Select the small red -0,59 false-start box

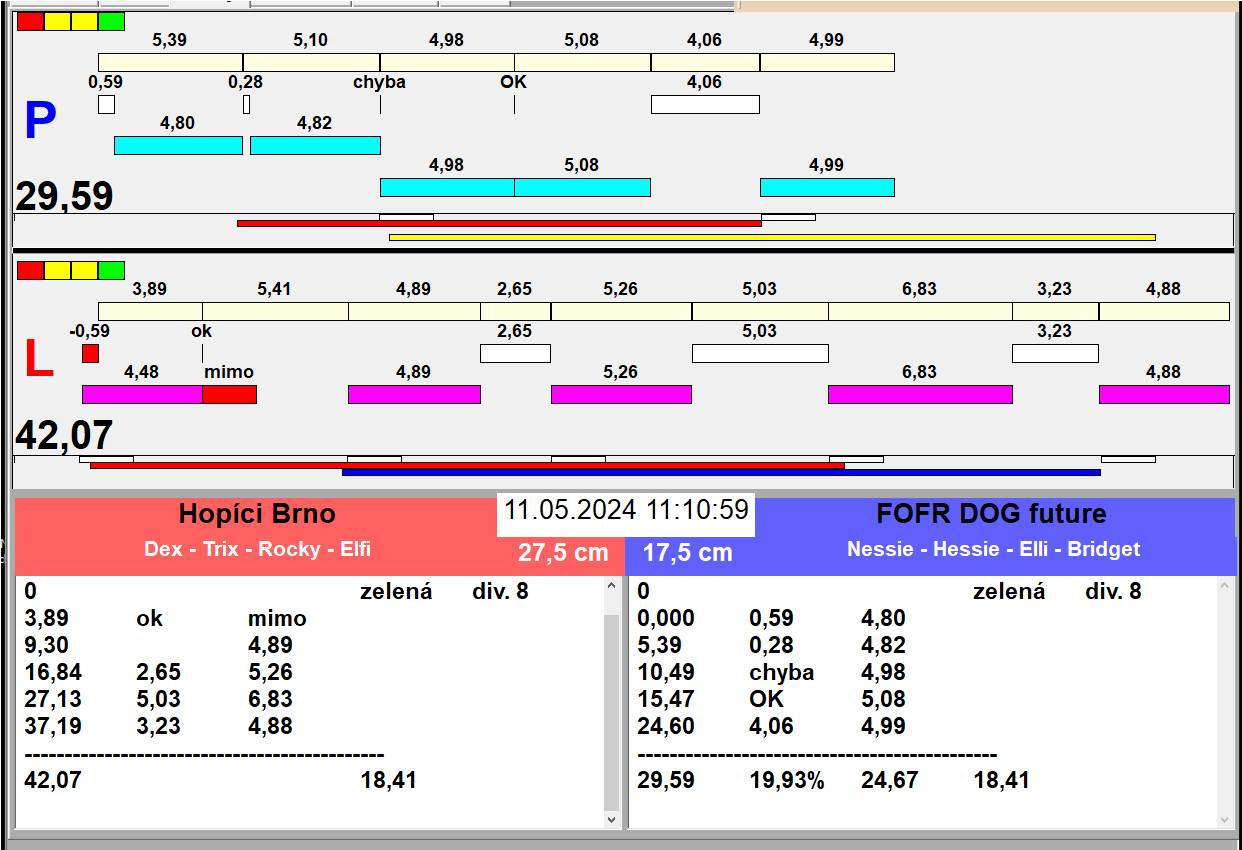click(x=90, y=353)
